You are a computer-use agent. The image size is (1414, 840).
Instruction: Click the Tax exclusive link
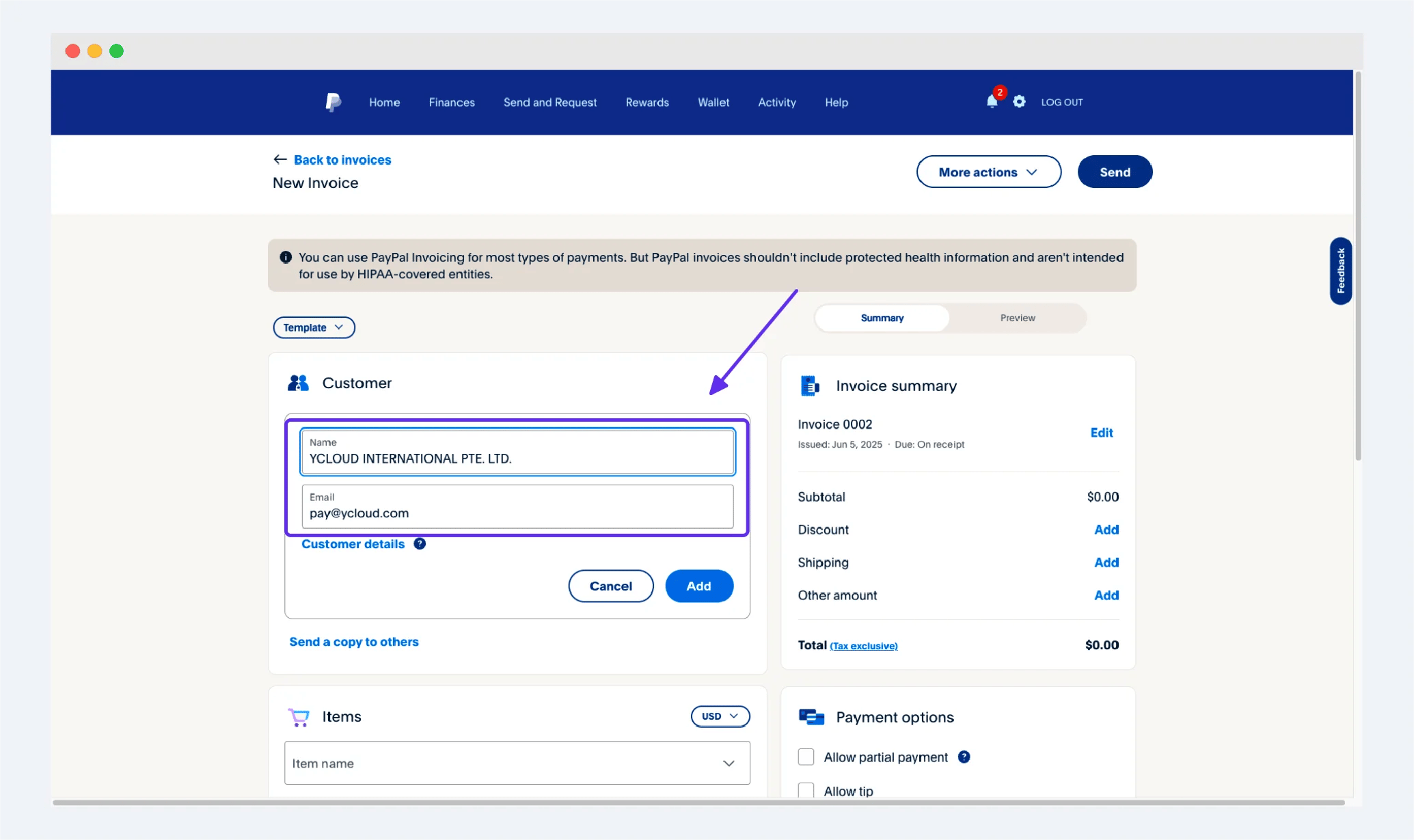[x=864, y=646]
